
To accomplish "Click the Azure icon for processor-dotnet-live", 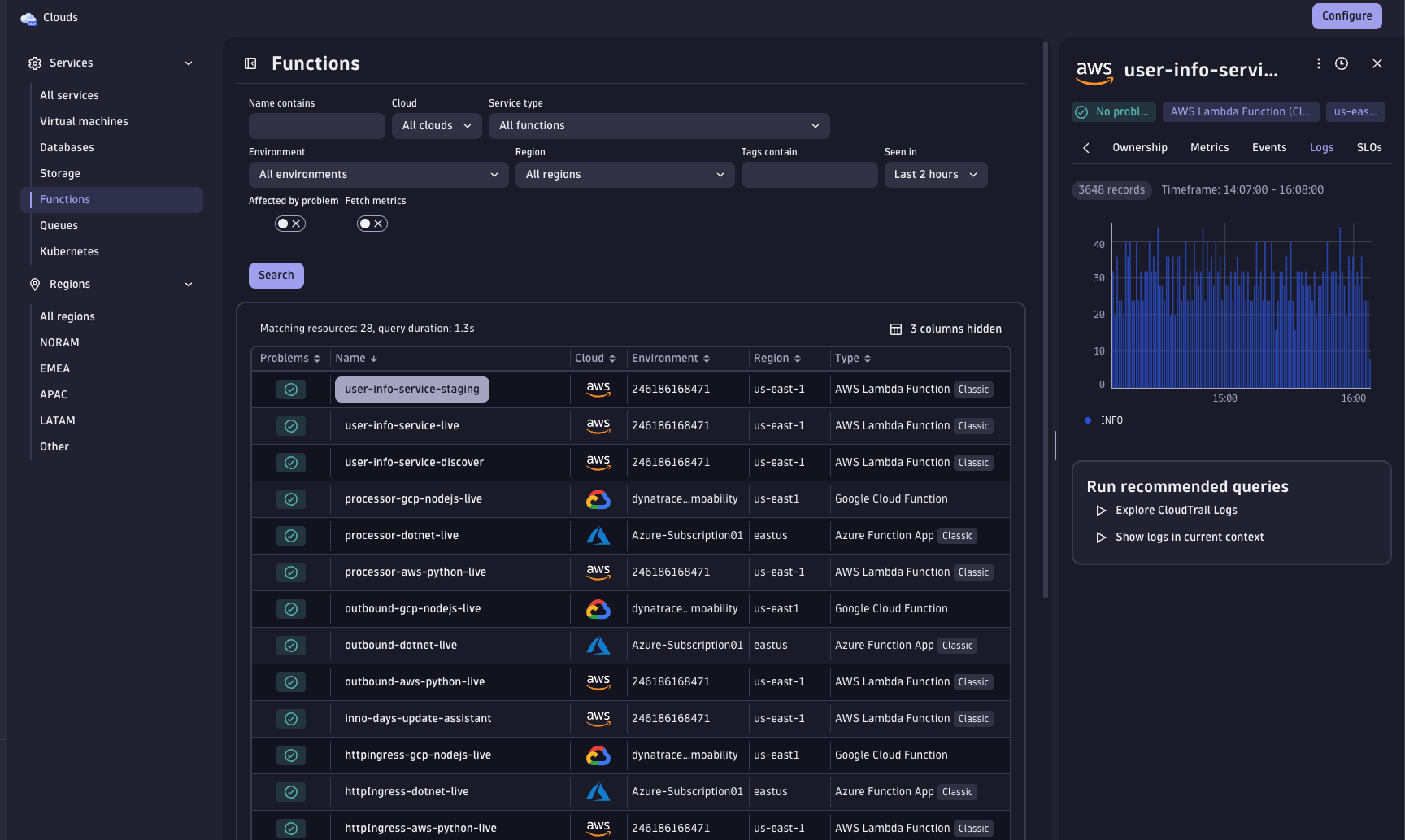I will click(598, 535).
